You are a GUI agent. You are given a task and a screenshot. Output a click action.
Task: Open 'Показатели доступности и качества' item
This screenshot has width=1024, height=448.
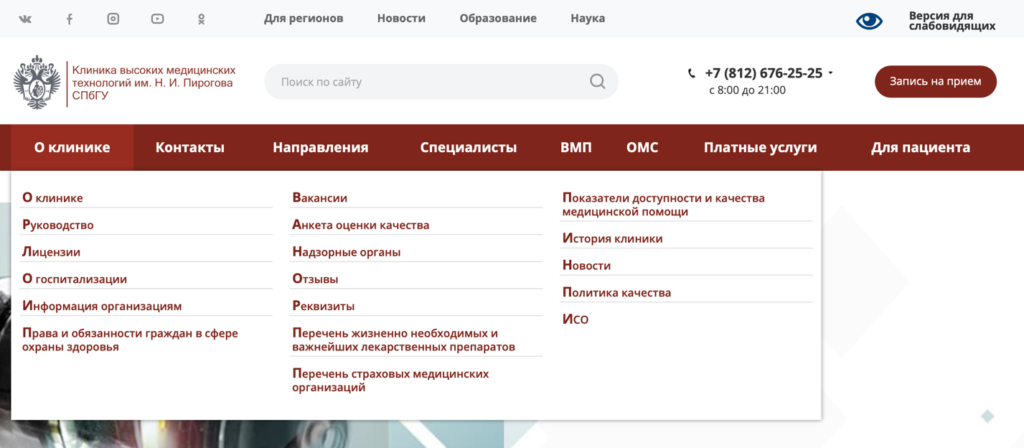click(x=664, y=205)
